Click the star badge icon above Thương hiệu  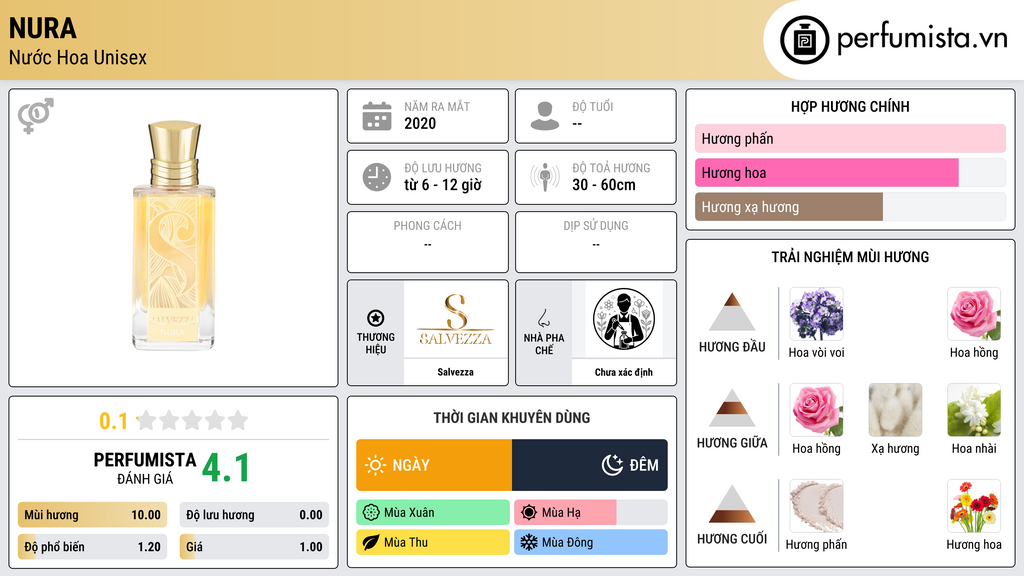coord(376,318)
